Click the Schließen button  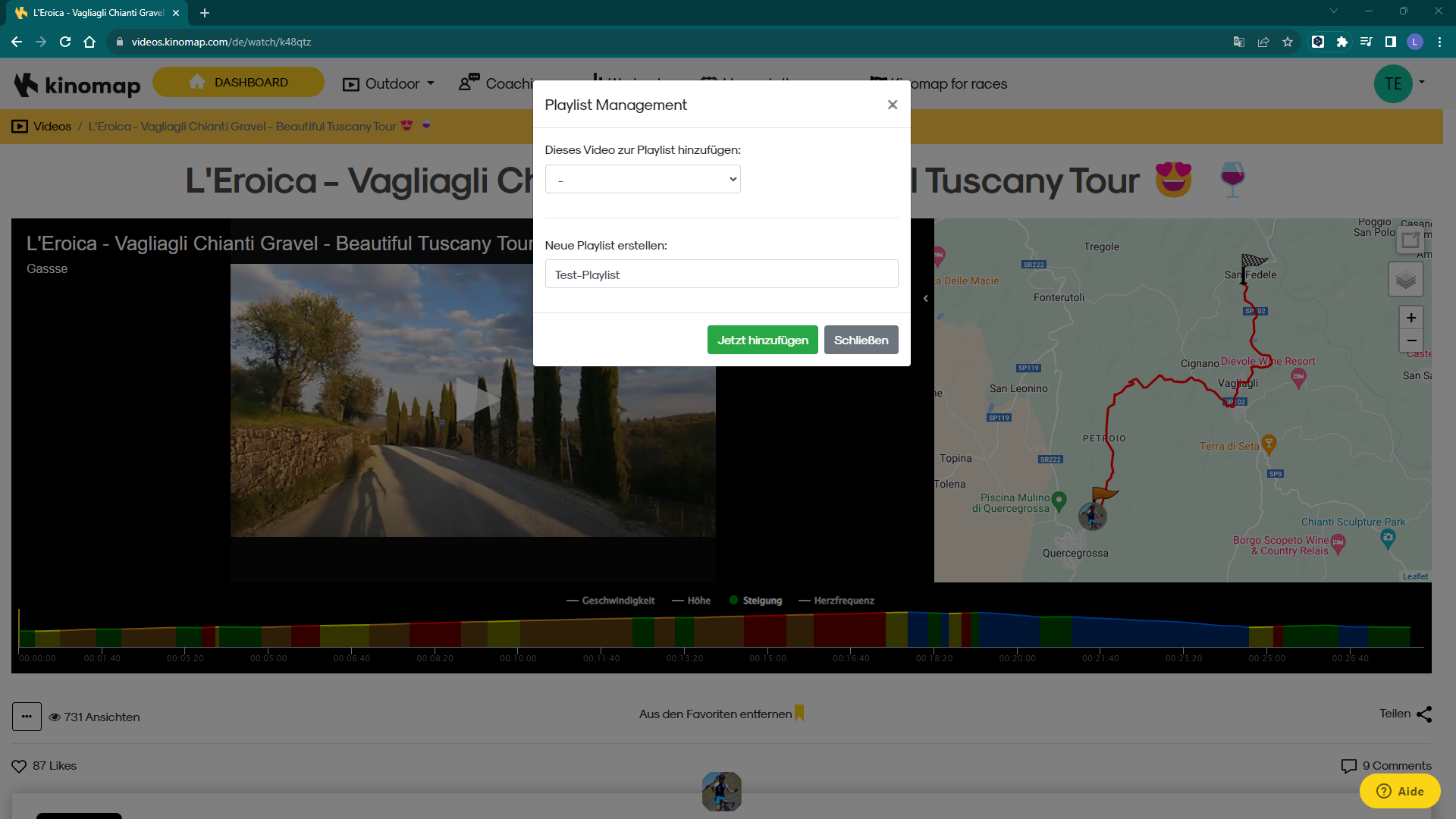(x=861, y=340)
